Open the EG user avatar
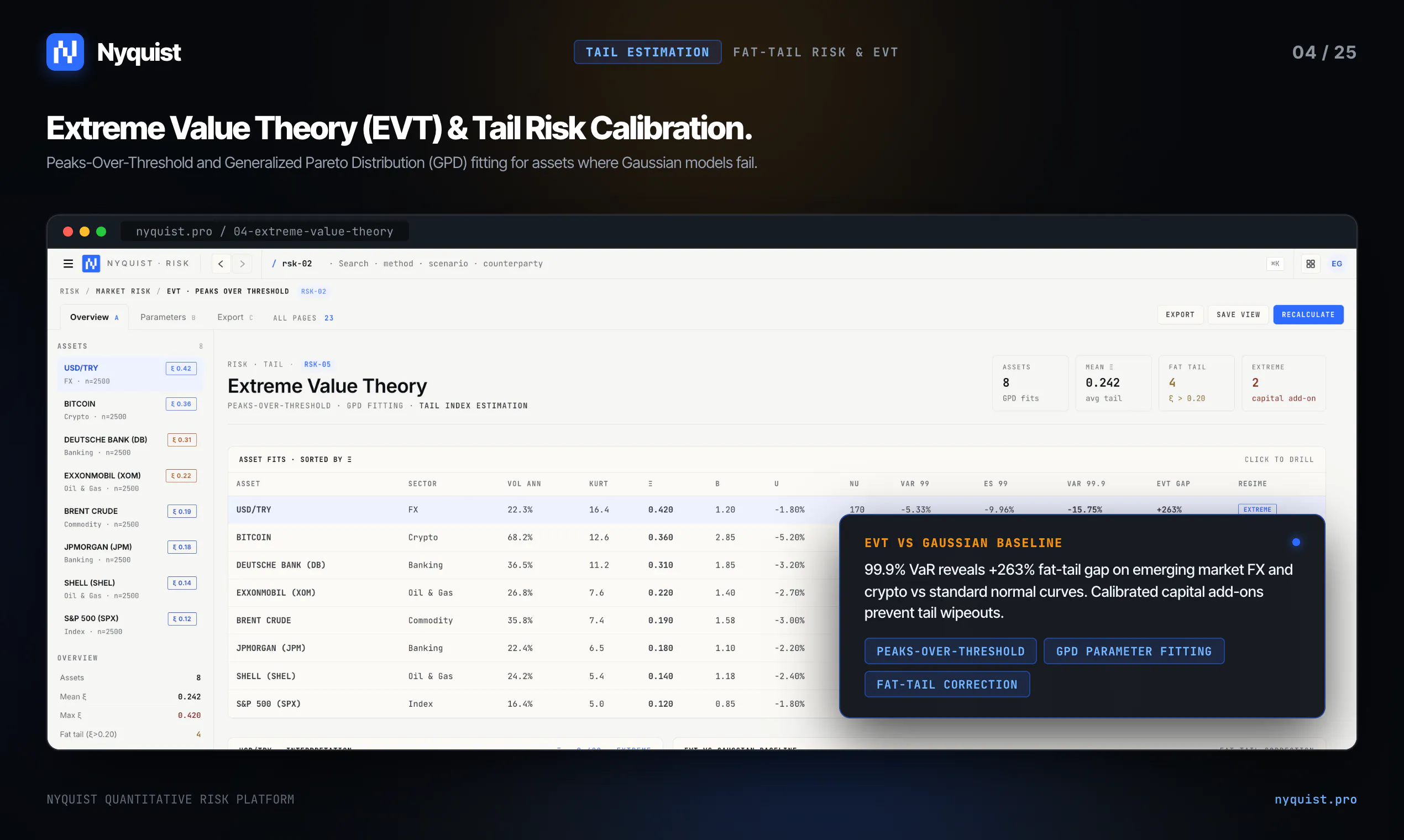 (1337, 264)
